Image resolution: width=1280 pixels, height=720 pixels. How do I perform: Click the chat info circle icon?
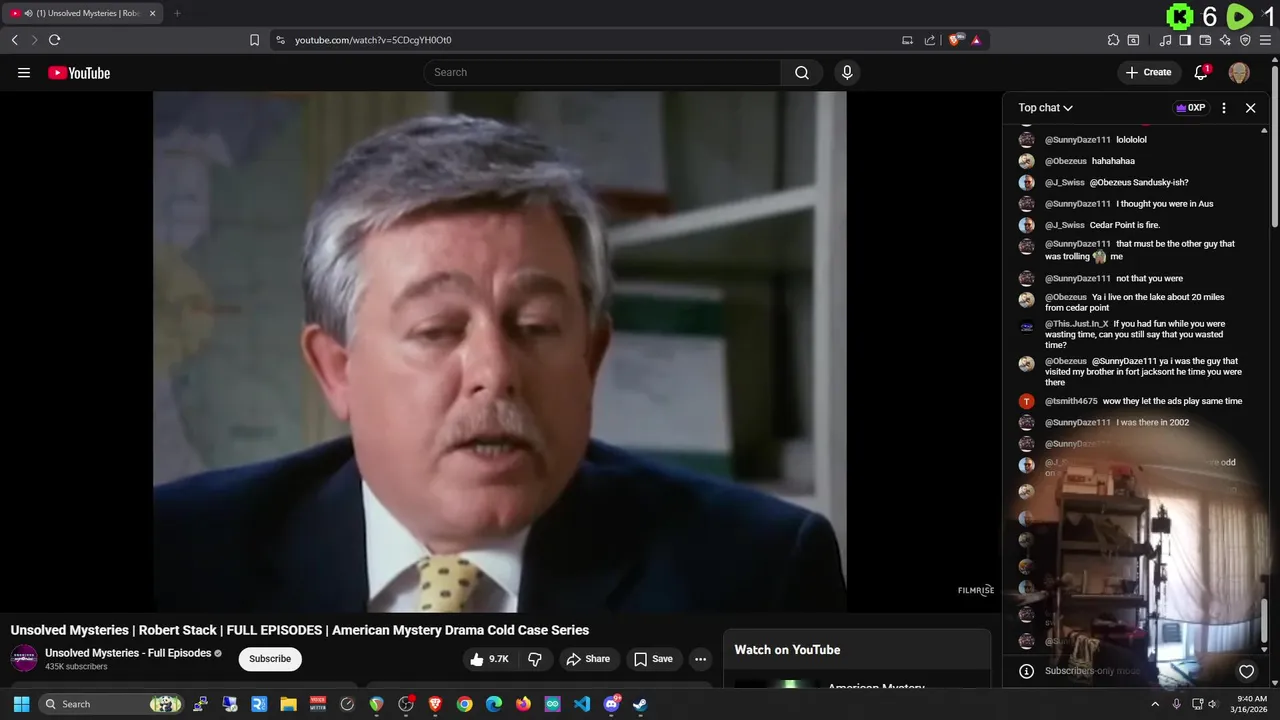[x=1026, y=671]
